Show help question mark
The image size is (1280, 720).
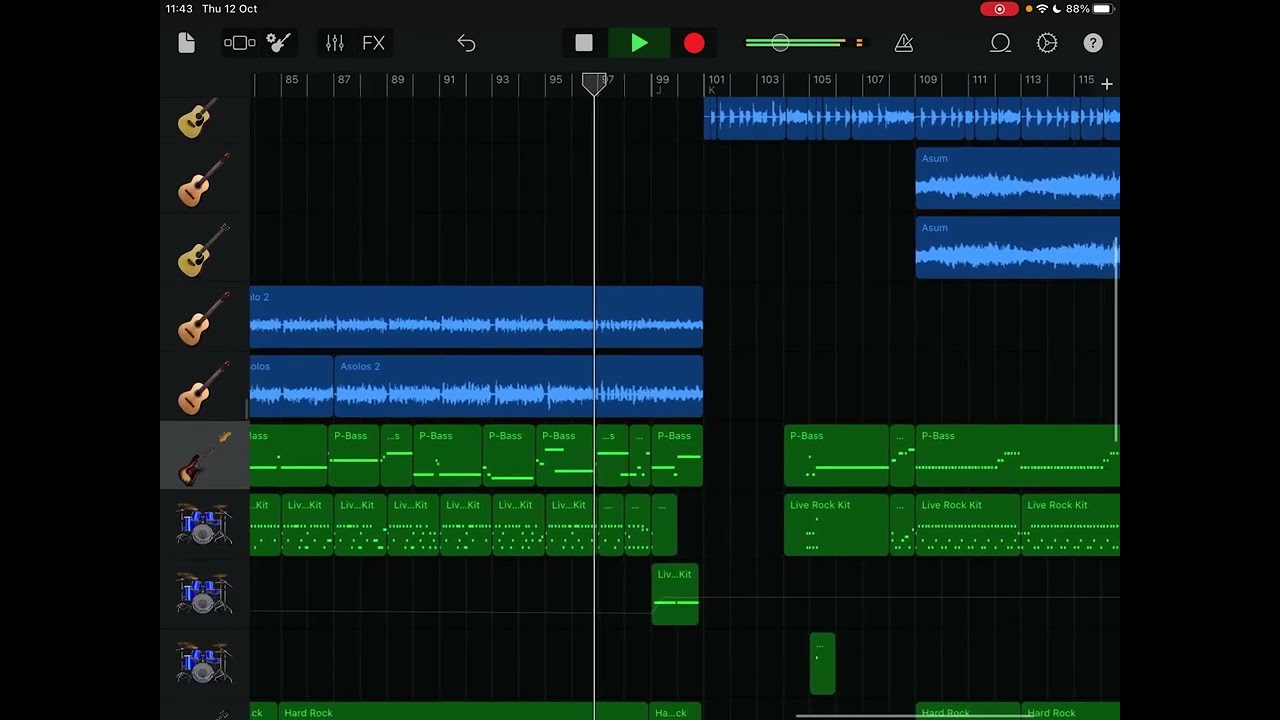[1093, 43]
